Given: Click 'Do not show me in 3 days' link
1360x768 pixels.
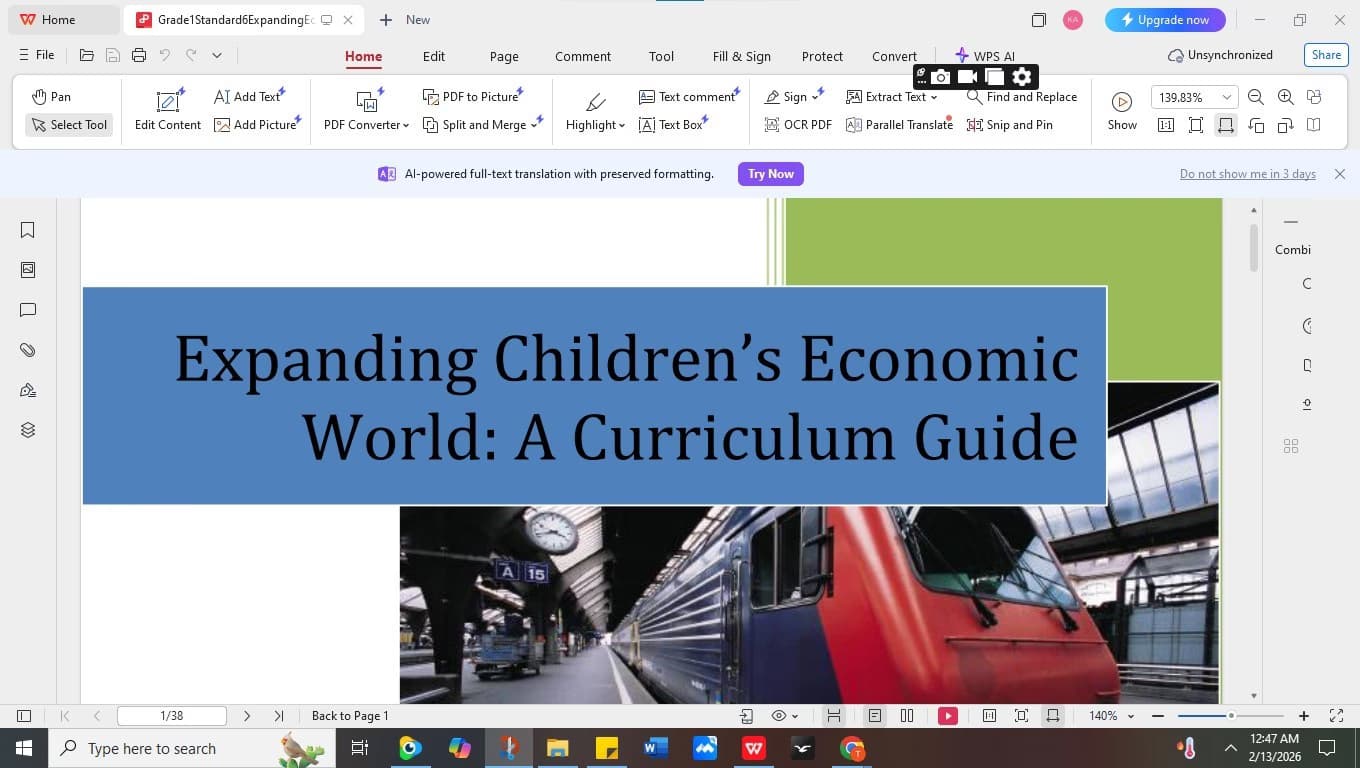Looking at the screenshot, I should pos(1247,174).
